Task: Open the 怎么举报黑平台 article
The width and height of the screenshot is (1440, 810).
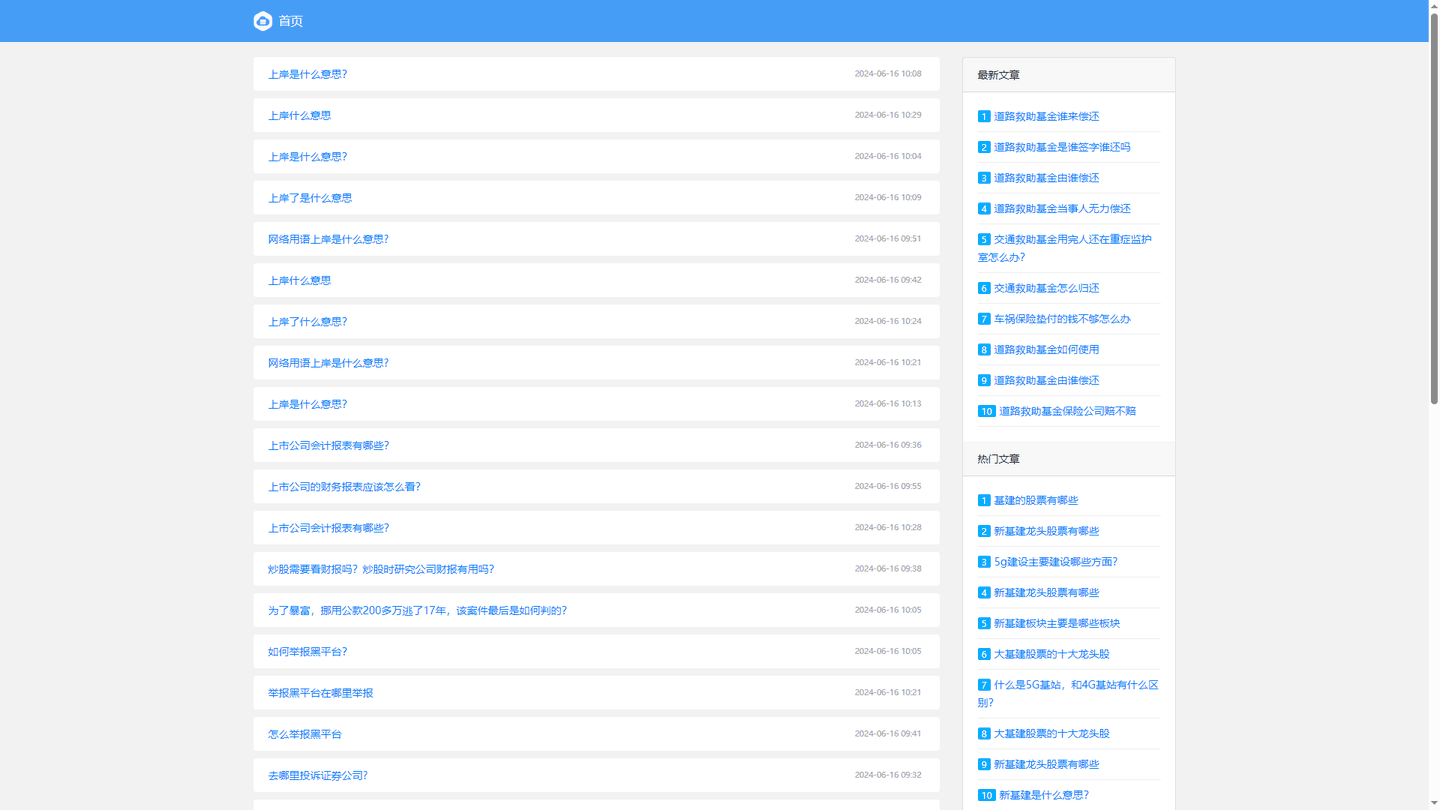Action: coord(304,734)
